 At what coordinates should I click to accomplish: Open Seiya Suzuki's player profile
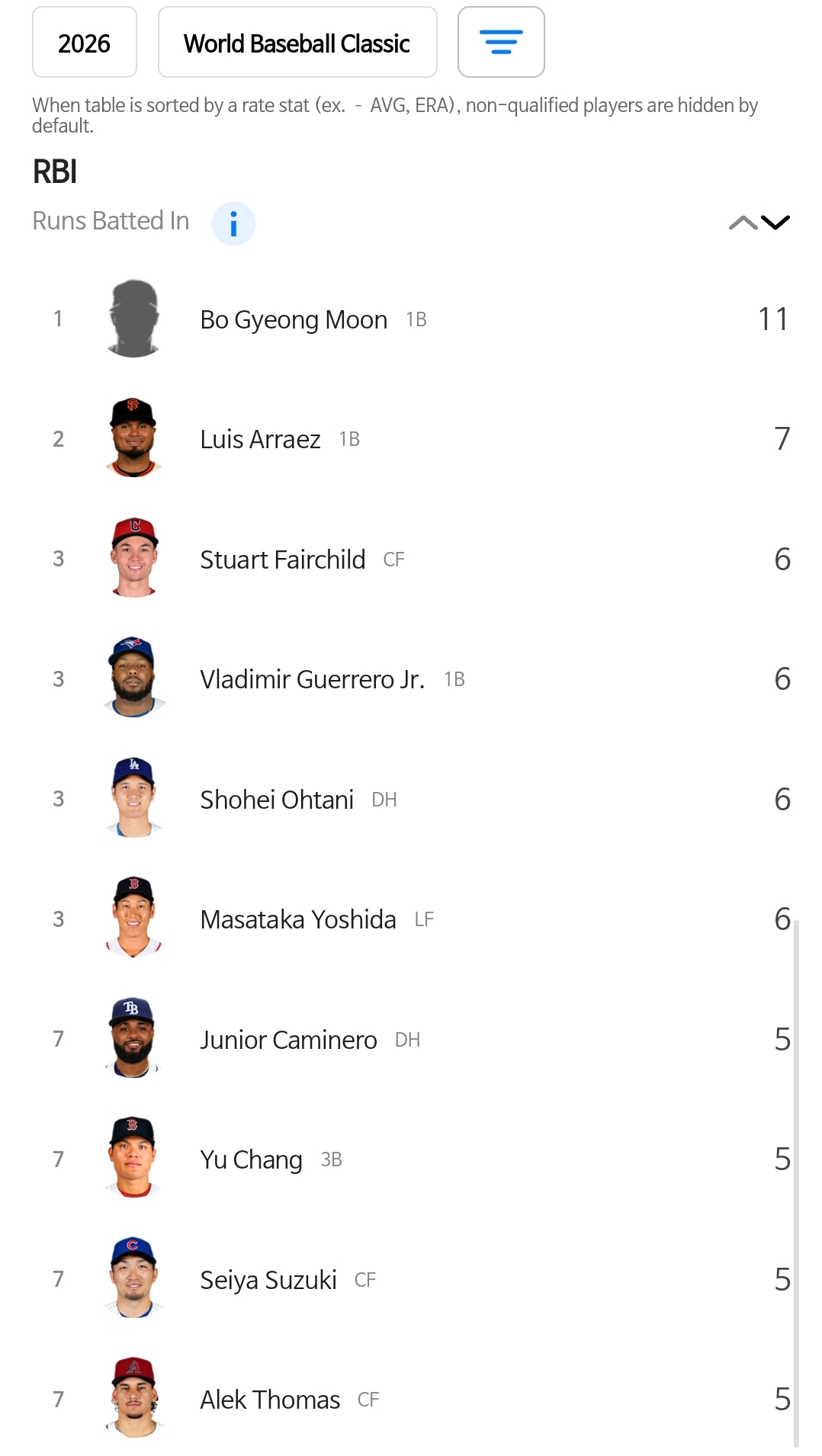point(268,1280)
